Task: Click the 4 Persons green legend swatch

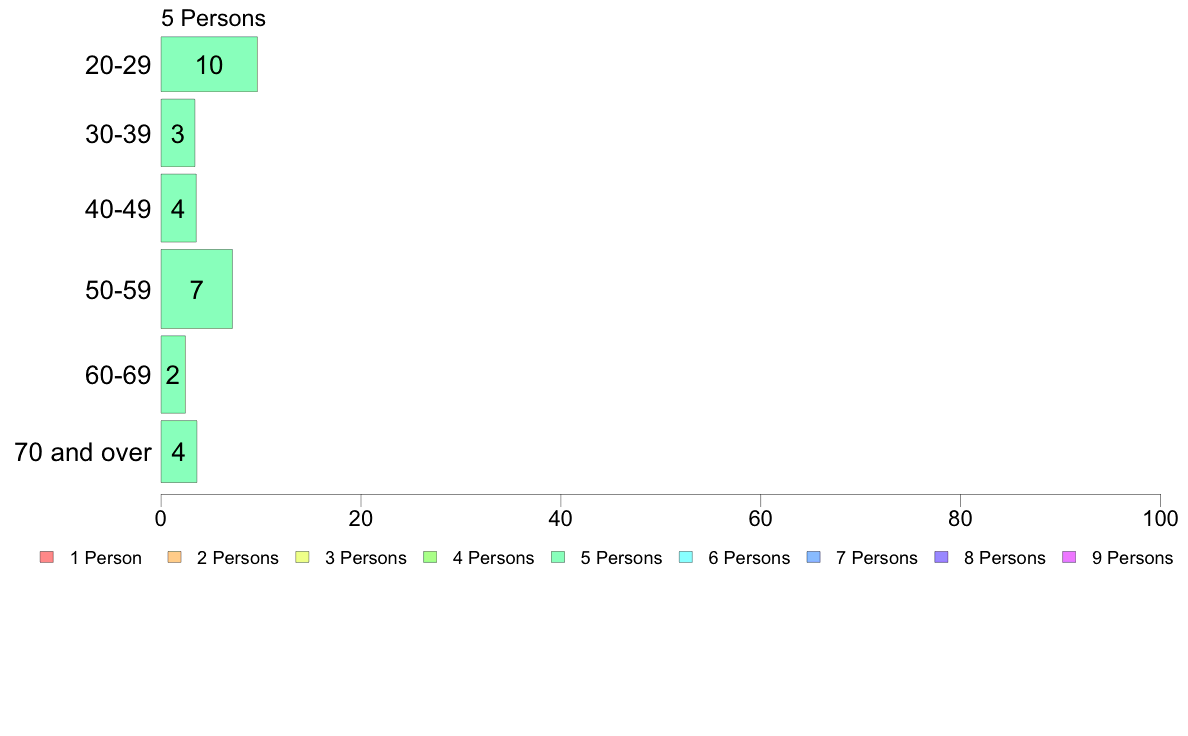Action: [x=430, y=557]
